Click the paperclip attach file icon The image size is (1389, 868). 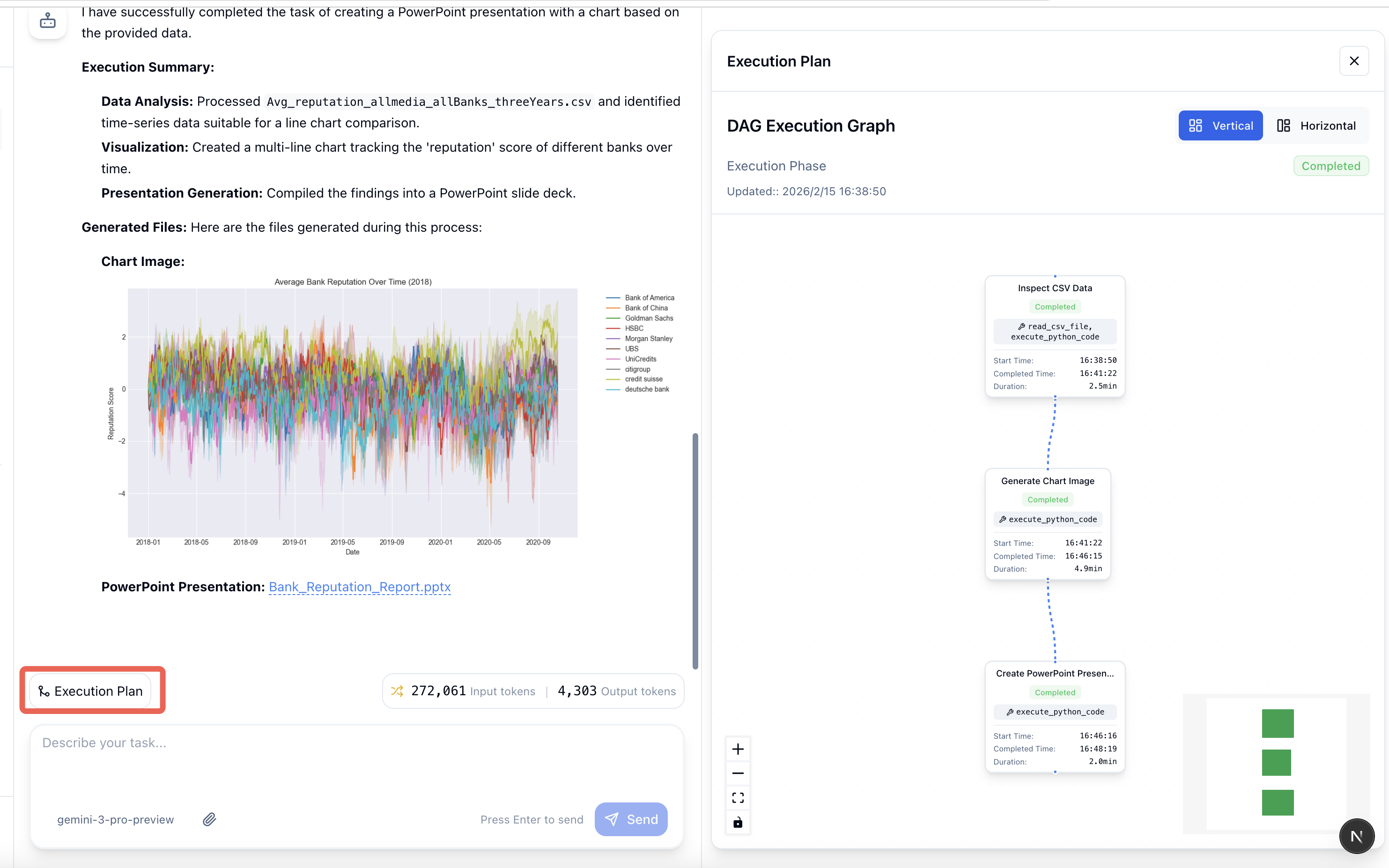210,819
